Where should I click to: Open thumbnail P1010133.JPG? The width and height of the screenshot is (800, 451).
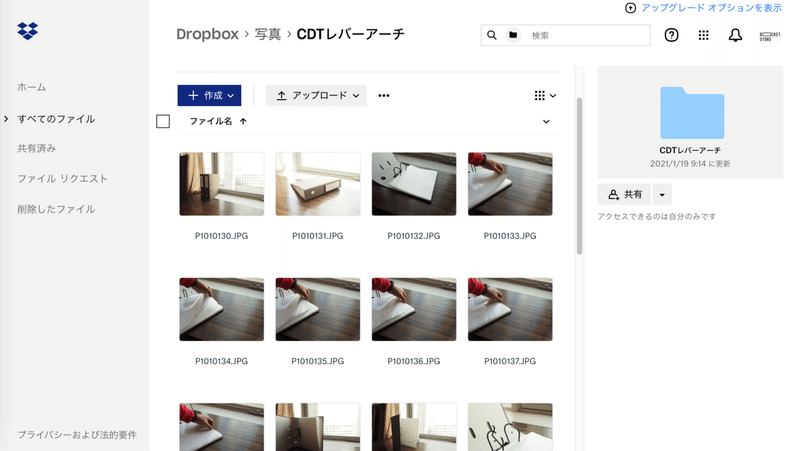pyautogui.click(x=510, y=184)
